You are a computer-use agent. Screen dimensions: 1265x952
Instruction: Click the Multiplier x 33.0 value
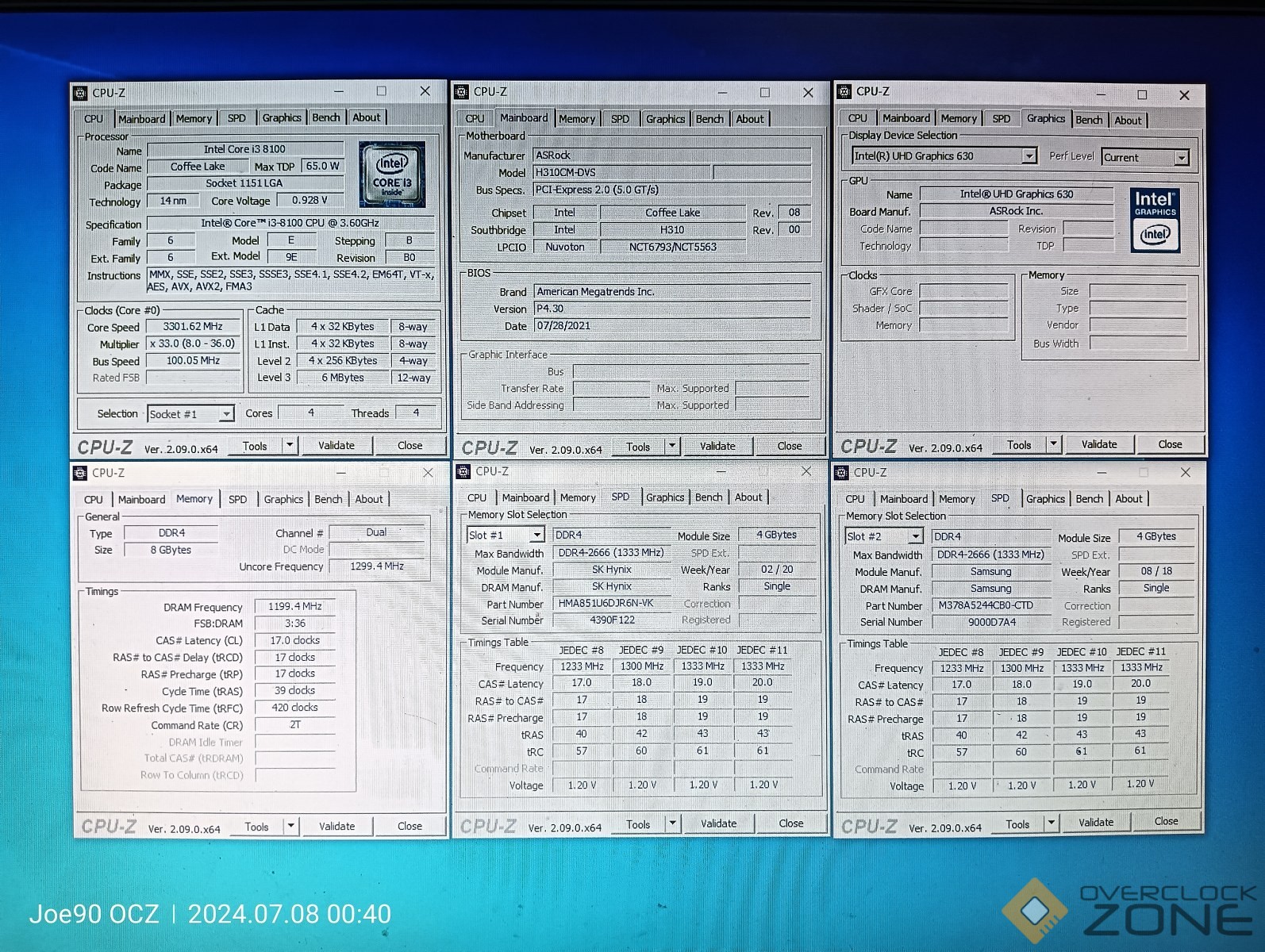[x=193, y=344]
